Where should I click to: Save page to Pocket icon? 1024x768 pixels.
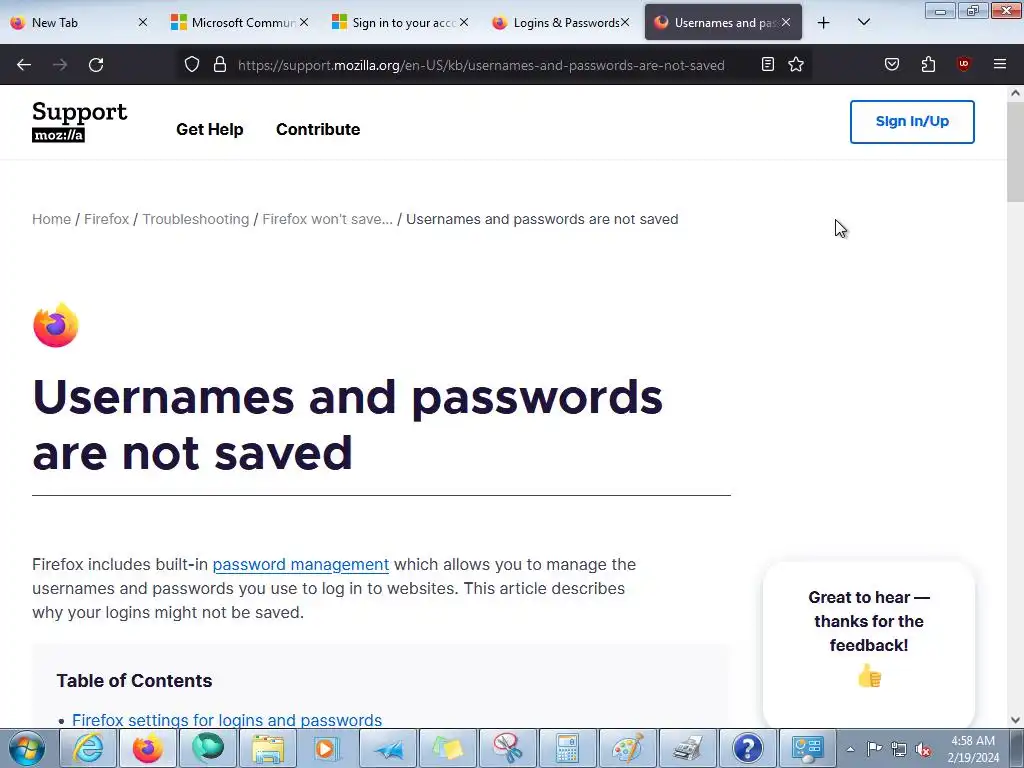(x=892, y=64)
